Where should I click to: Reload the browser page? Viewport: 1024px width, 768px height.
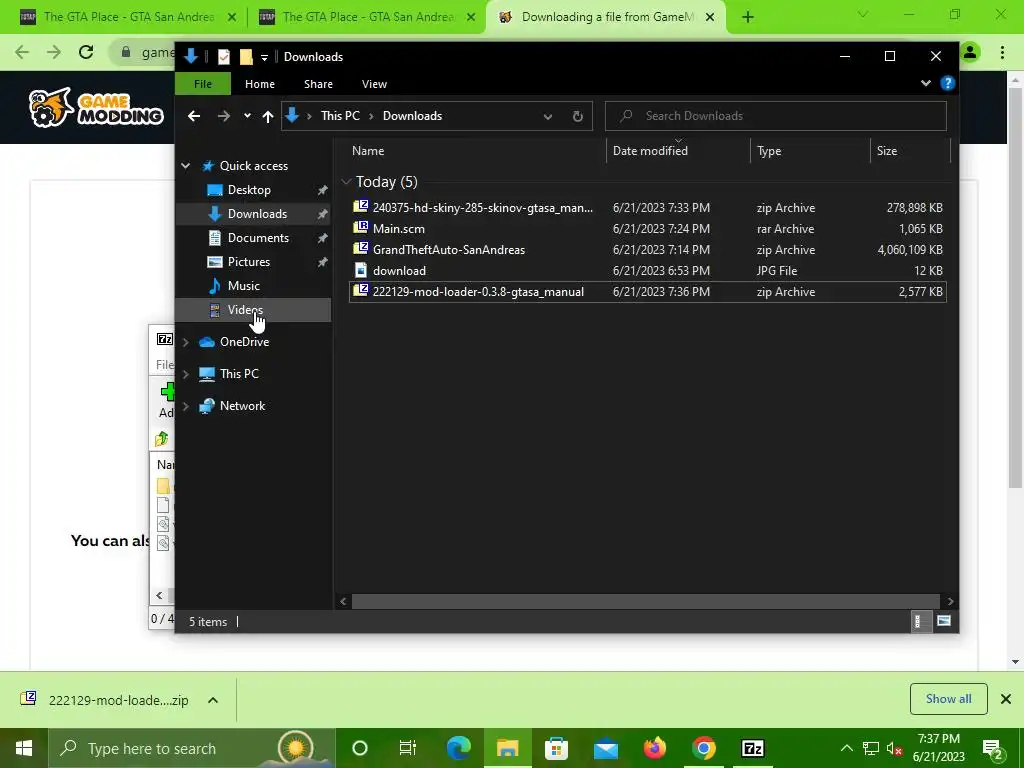tap(86, 52)
